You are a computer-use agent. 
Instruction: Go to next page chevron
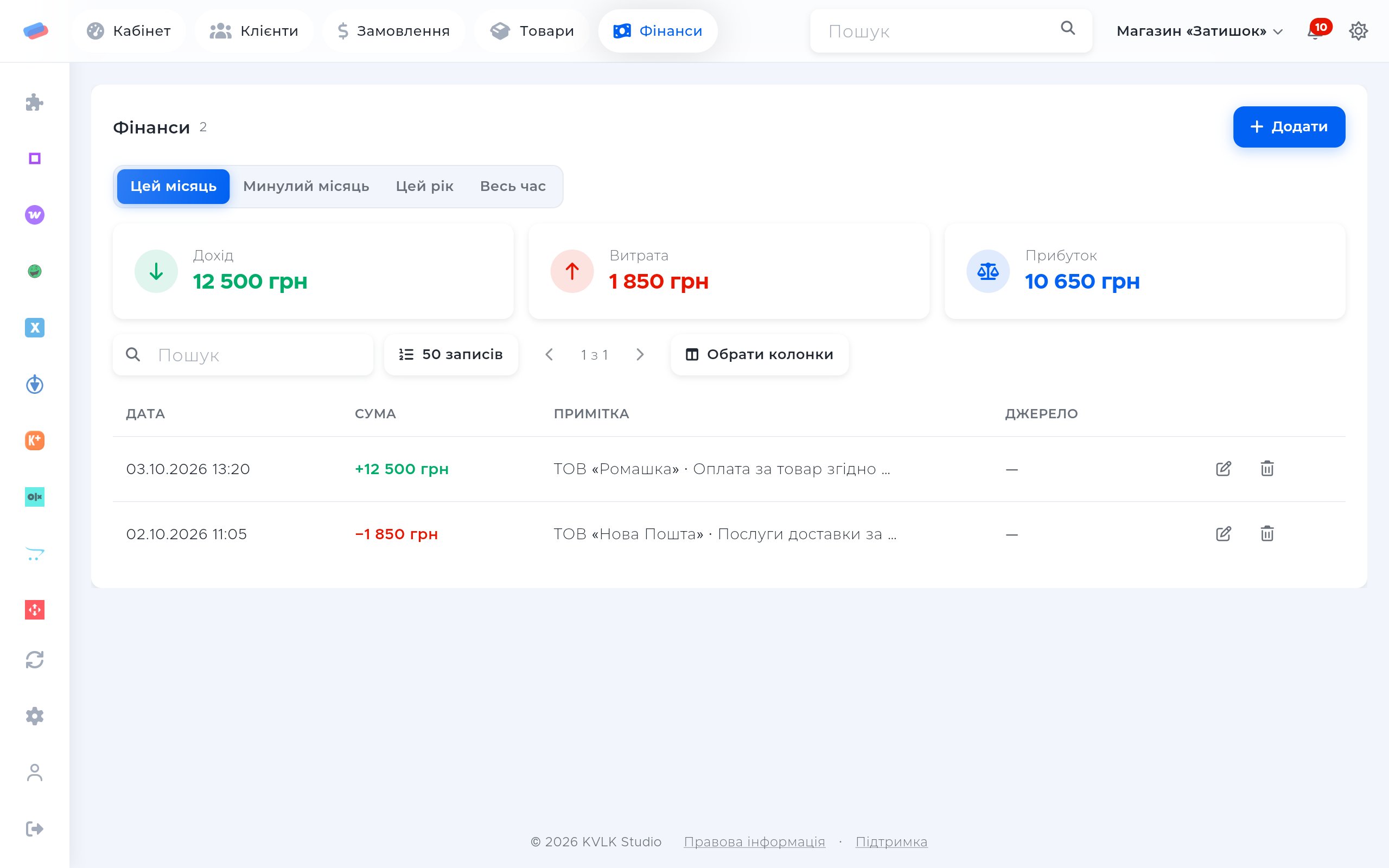click(640, 355)
